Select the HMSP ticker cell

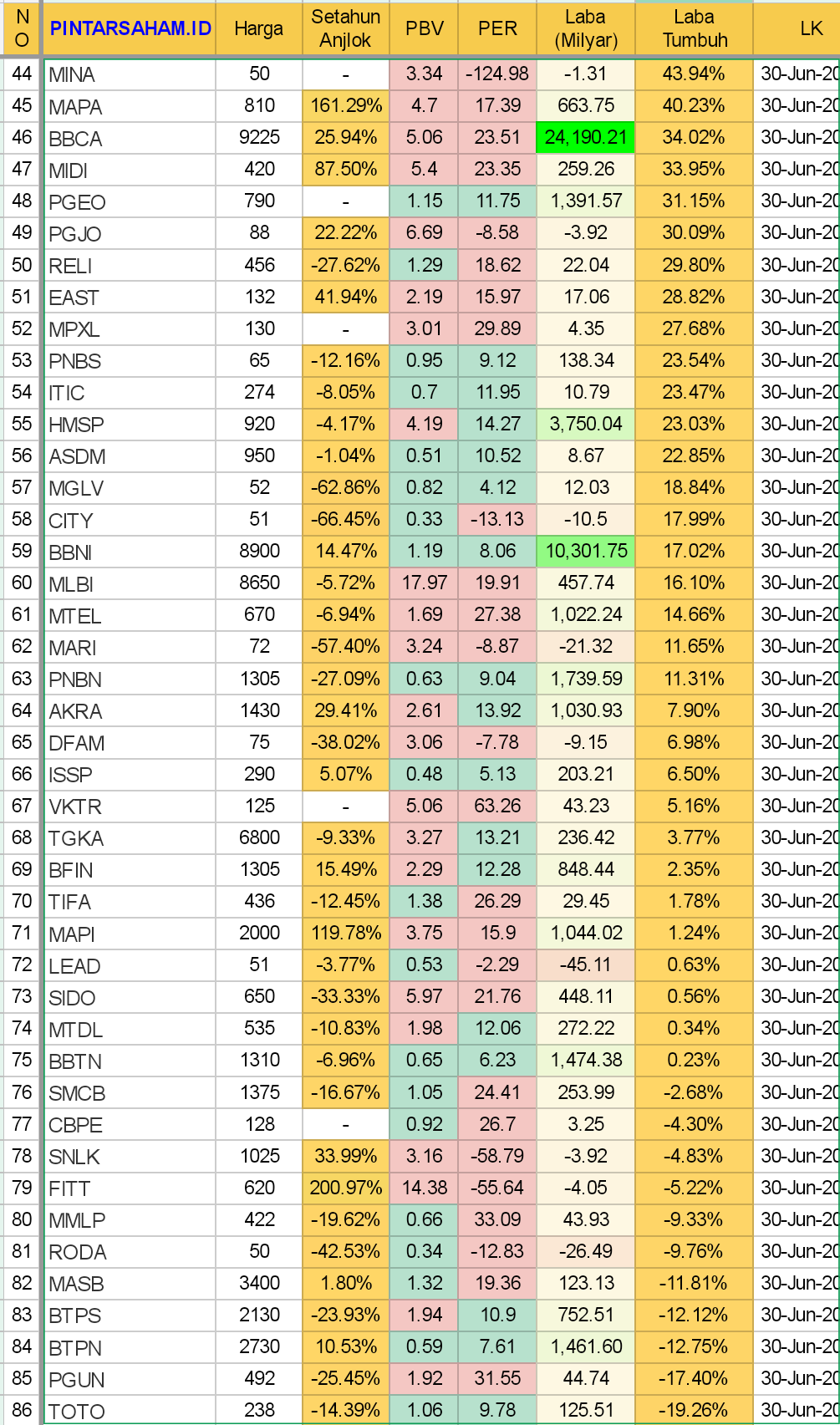129,425
